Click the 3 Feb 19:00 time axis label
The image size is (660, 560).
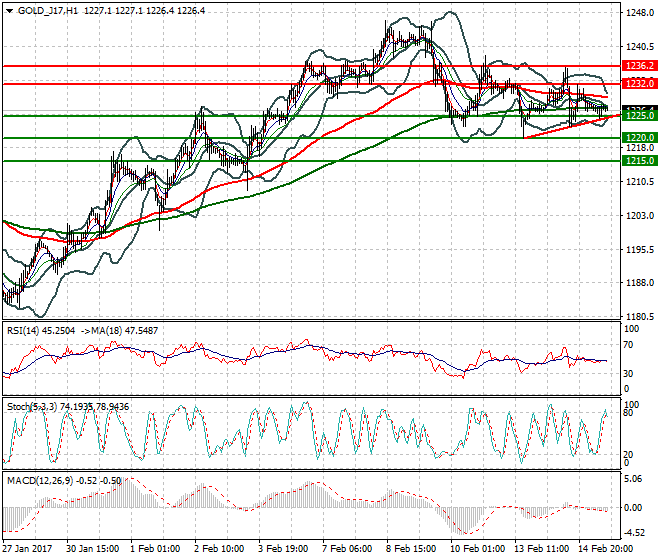283,549
